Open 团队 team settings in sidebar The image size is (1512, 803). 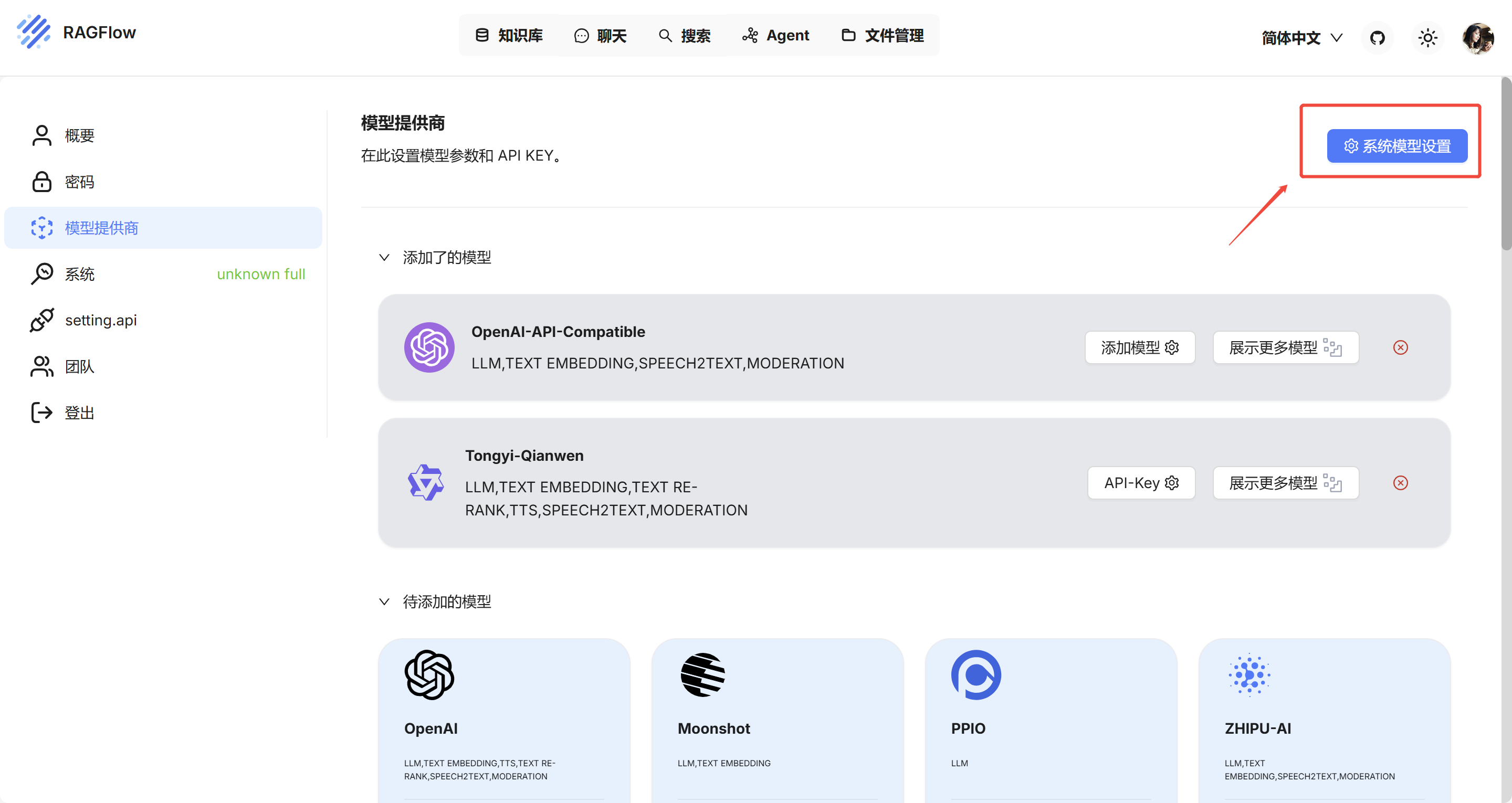[x=163, y=367]
